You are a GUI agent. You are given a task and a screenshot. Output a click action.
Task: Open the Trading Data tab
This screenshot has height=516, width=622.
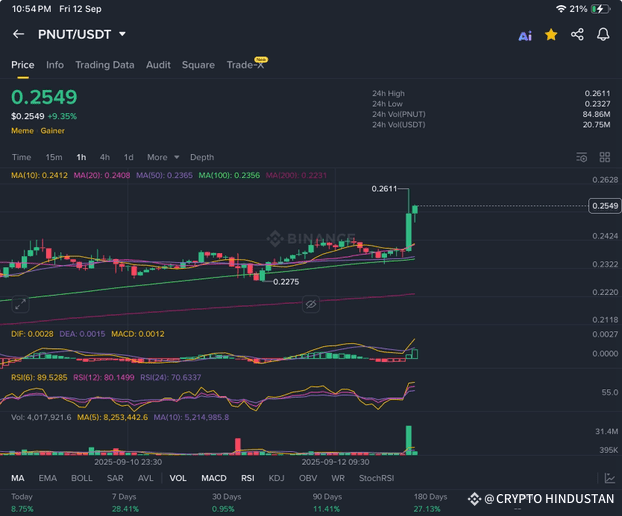click(x=105, y=65)
